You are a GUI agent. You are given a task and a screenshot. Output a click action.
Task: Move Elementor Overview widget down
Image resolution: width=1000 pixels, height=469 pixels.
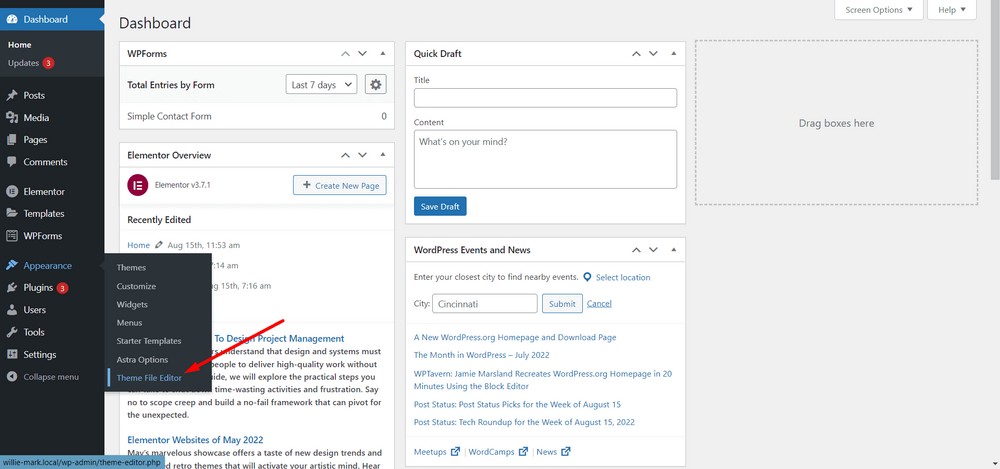tap(362, 155)
